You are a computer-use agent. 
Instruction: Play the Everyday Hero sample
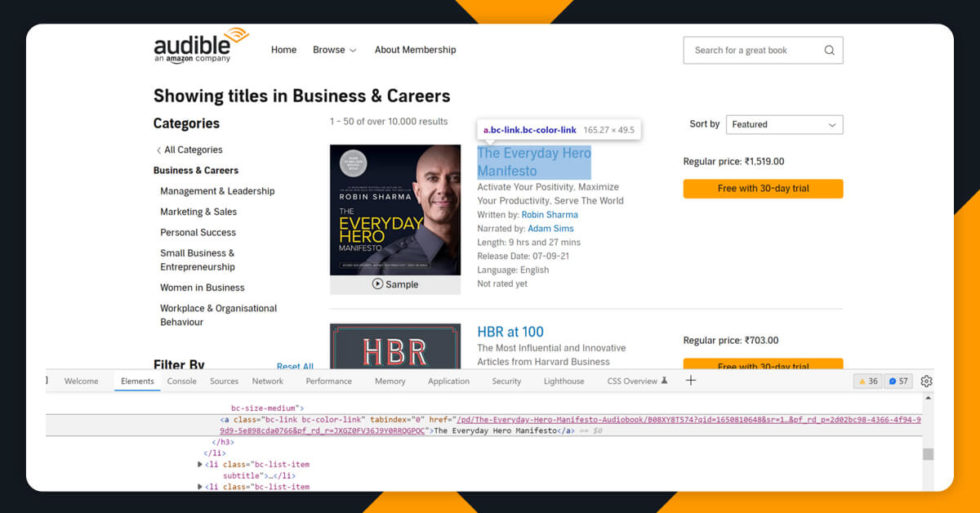click(395, 284)
